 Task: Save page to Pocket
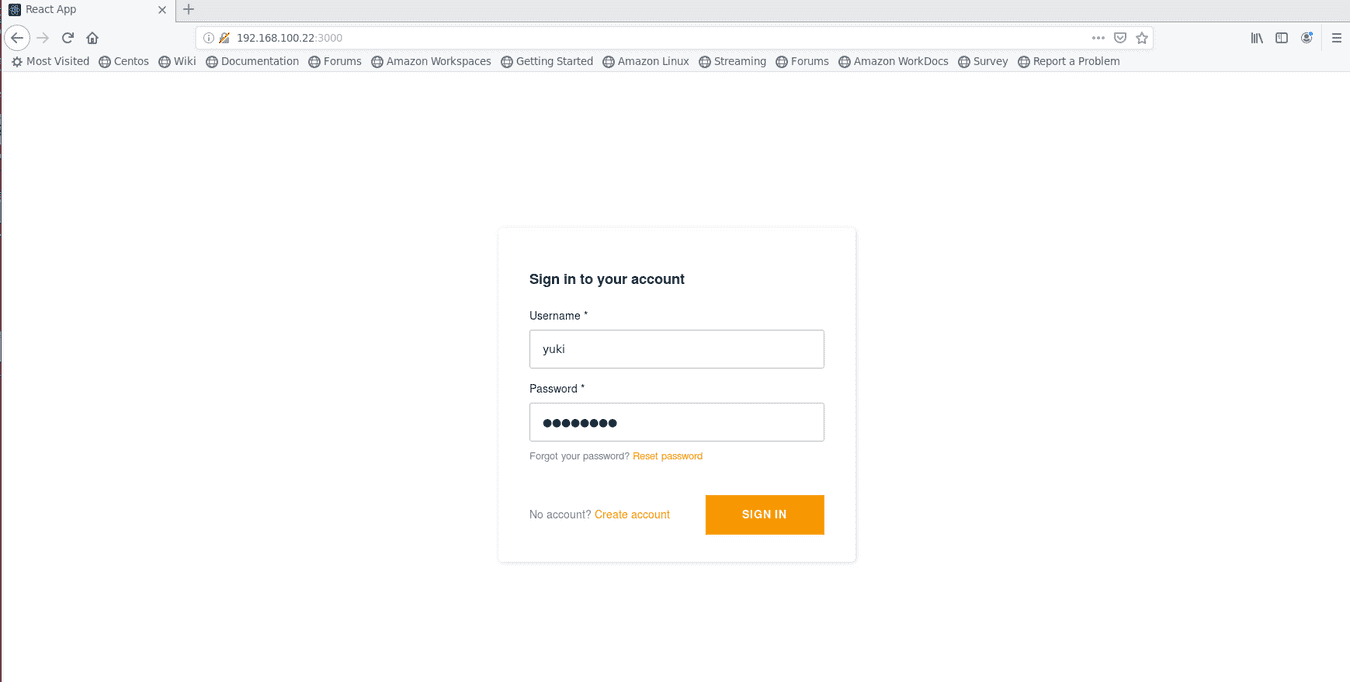point(1120,38)
